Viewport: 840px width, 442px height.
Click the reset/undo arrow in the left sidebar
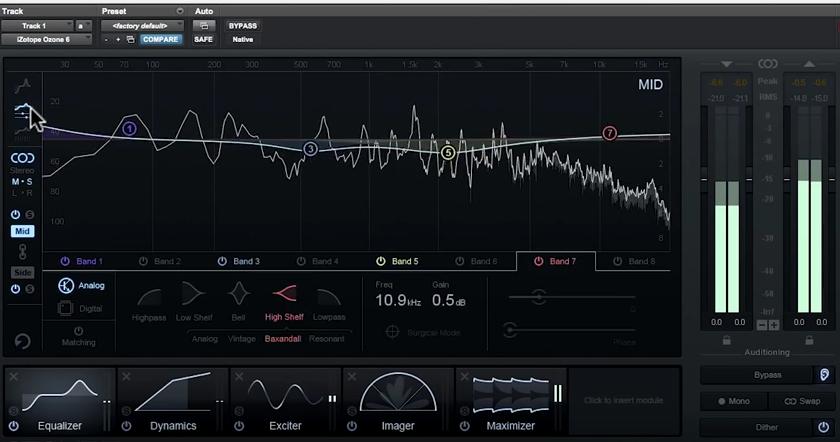22,341
